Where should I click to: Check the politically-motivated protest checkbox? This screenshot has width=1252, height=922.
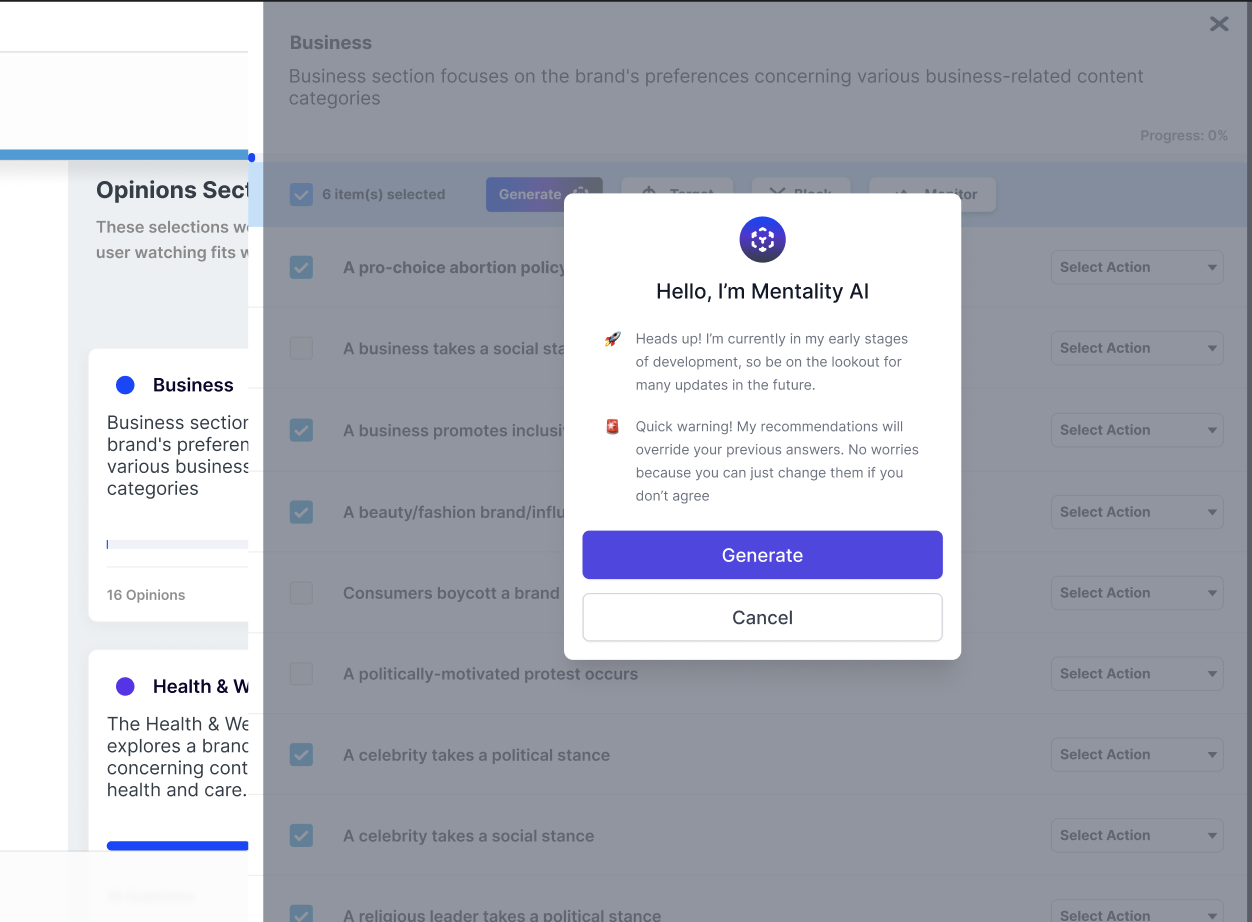coord(301,674)
